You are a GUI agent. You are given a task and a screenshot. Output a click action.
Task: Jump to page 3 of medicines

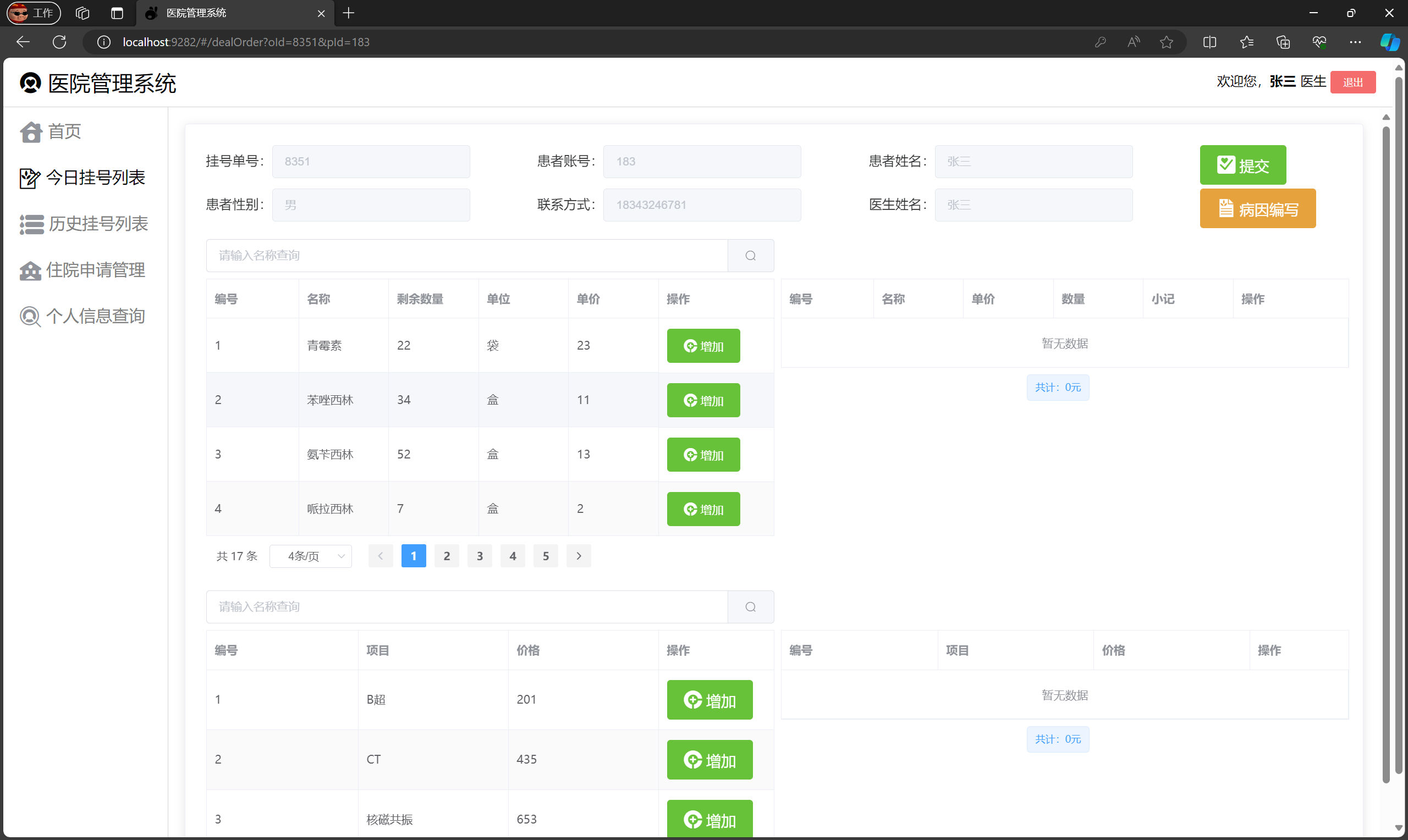click(x=479, y=556)
